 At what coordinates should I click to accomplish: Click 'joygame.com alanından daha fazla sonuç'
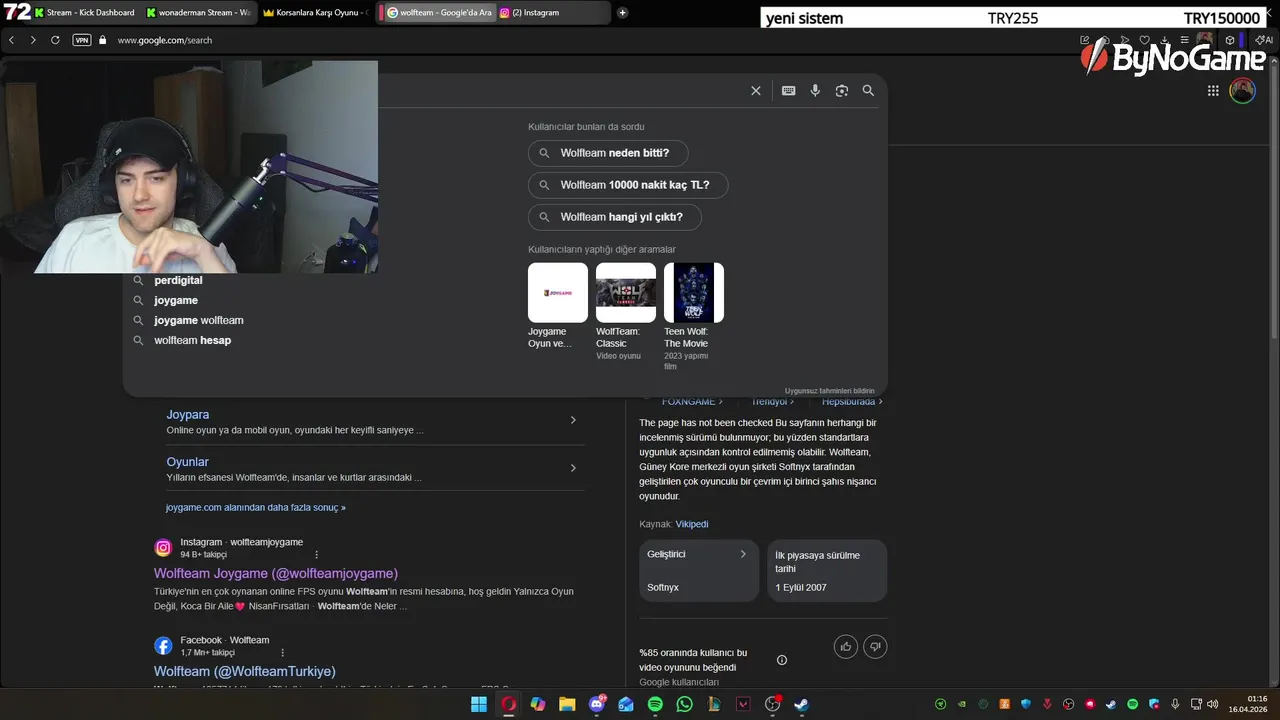(x=256, y=508)
